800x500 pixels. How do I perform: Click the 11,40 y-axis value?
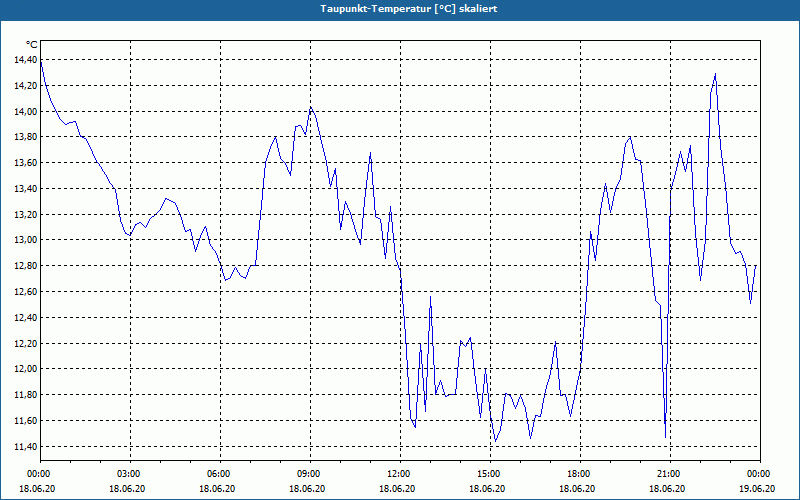26,447
